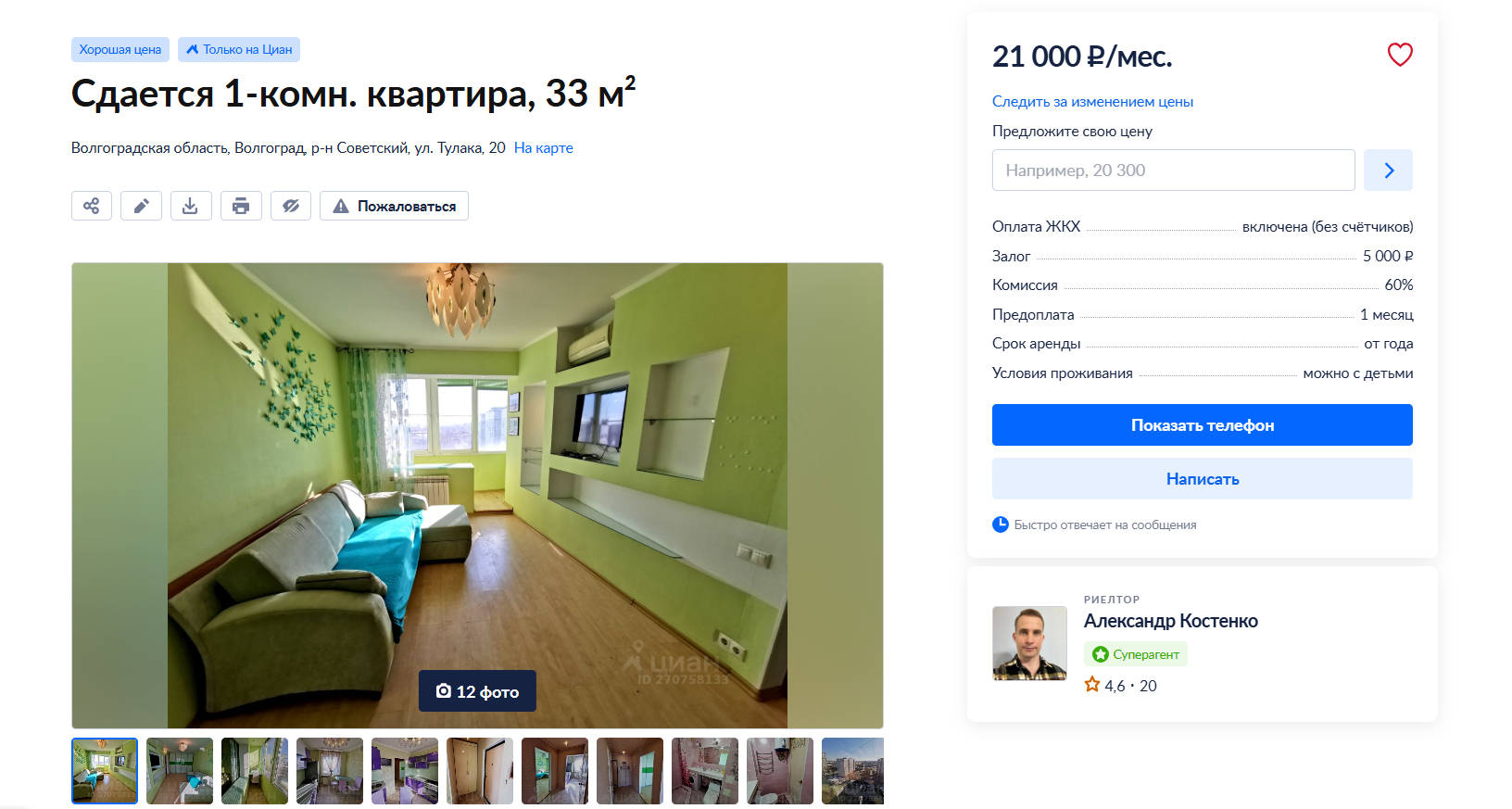Hide this listing with crossed-eye icon
The height and width of the screenshot is (809, 1512).
(291, 206)
